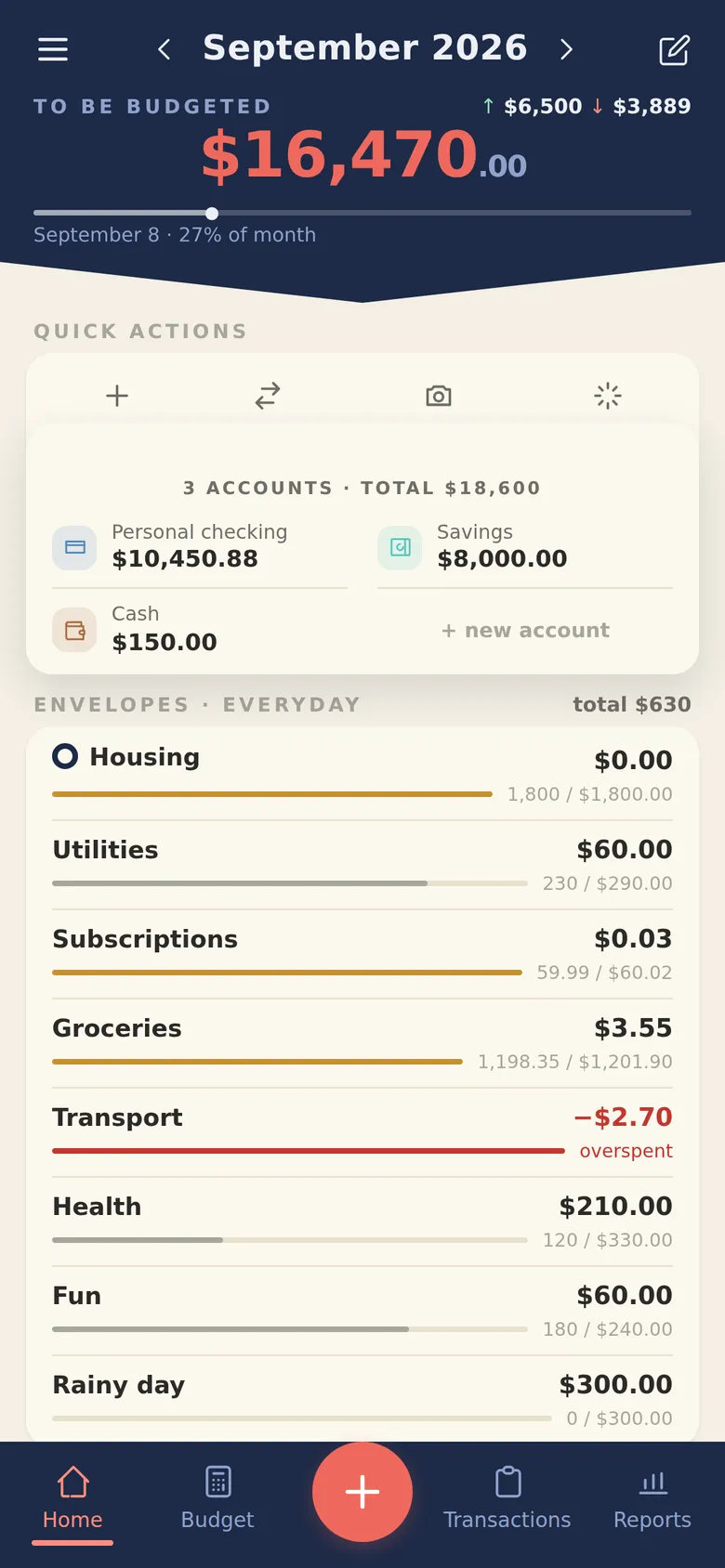Switch to the Transactions tab
Viewport: 725px width, 1568px height.
pyautogui.click(x=507, y=1497)
